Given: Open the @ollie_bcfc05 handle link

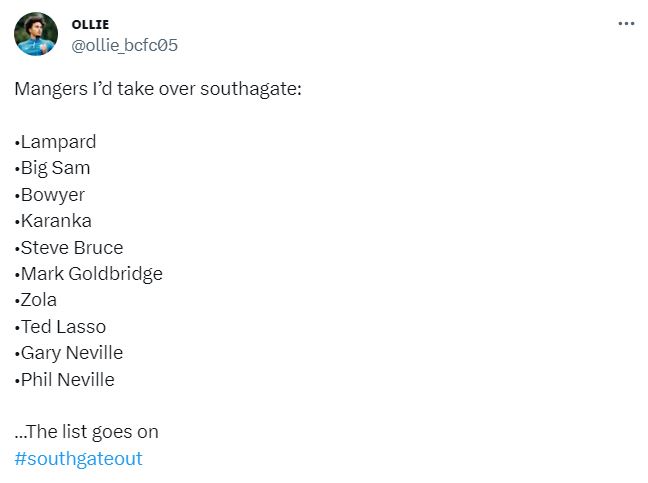Looking at the screenshot, I should [x=124, y=45].
